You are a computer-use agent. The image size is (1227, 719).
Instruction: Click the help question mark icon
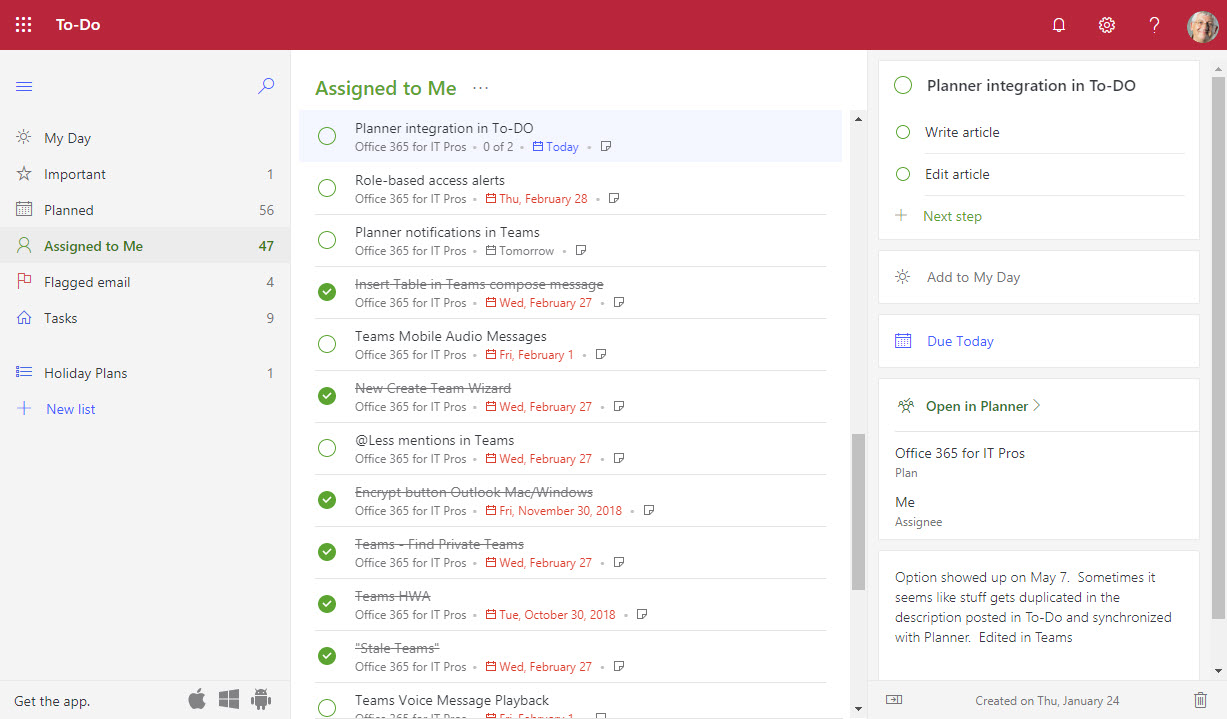1154,25
